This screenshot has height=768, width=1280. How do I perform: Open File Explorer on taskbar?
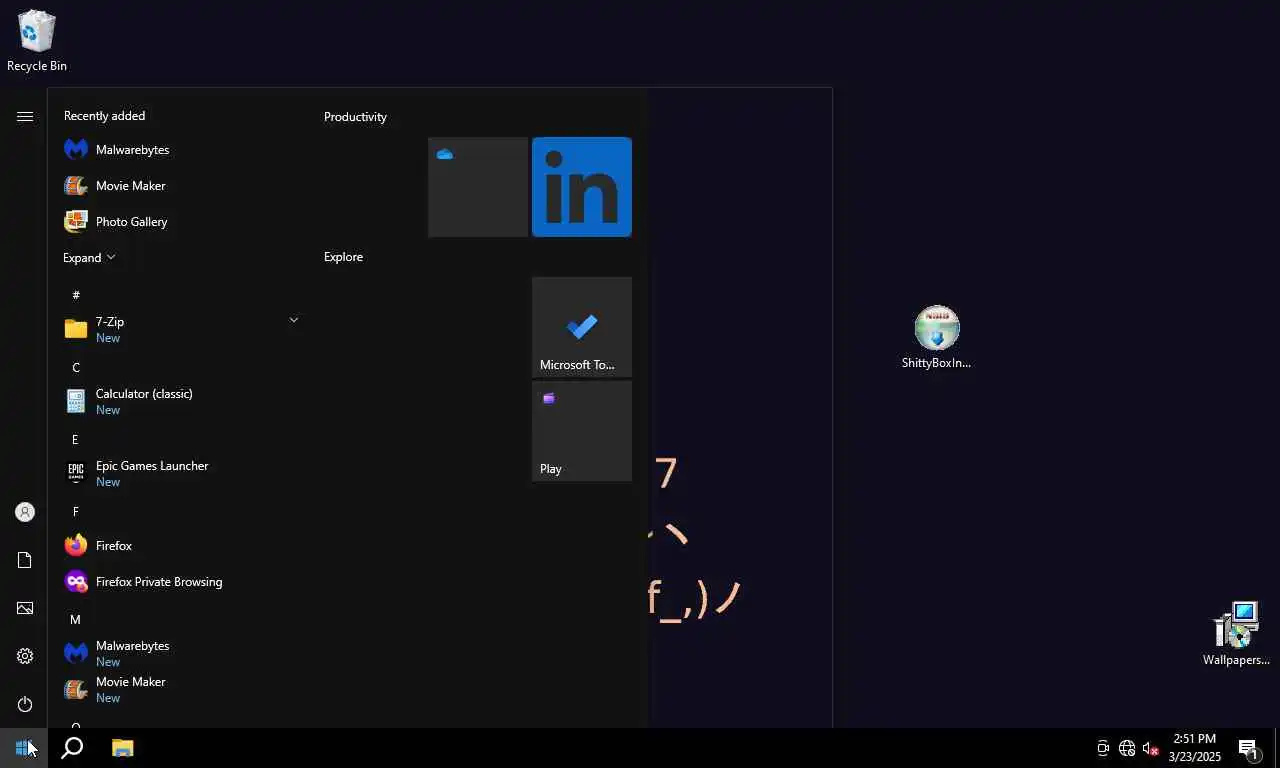tap(122, 748)
